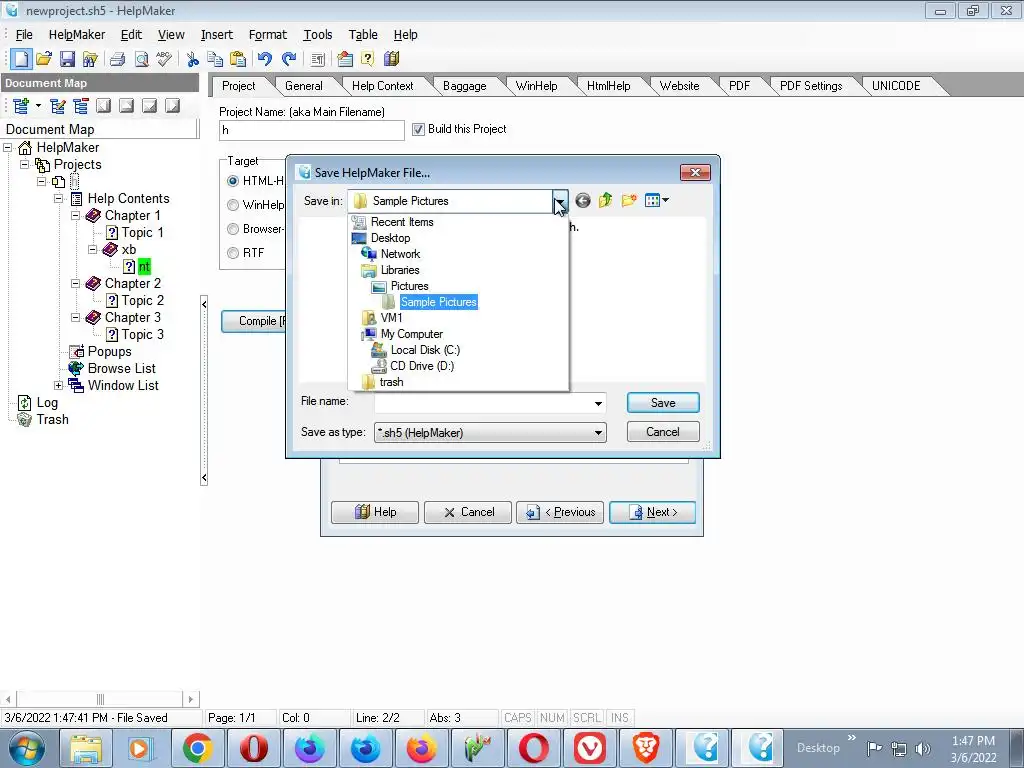Toggle the paragraph marks icon
This screenshot has width=1024, height=768.
(x=317, y=59)
